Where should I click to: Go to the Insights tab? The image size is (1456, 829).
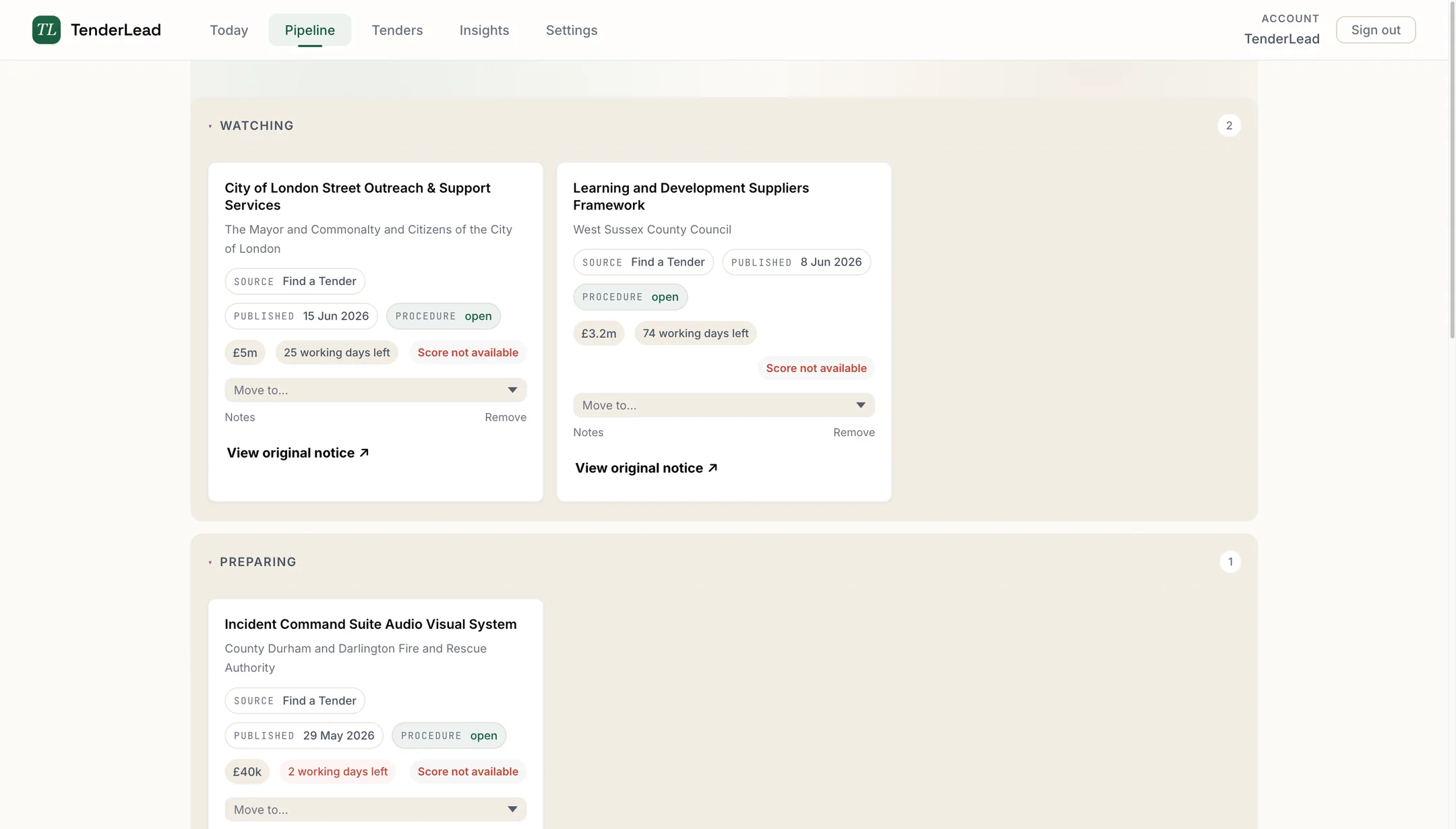(x=484, y=30)
